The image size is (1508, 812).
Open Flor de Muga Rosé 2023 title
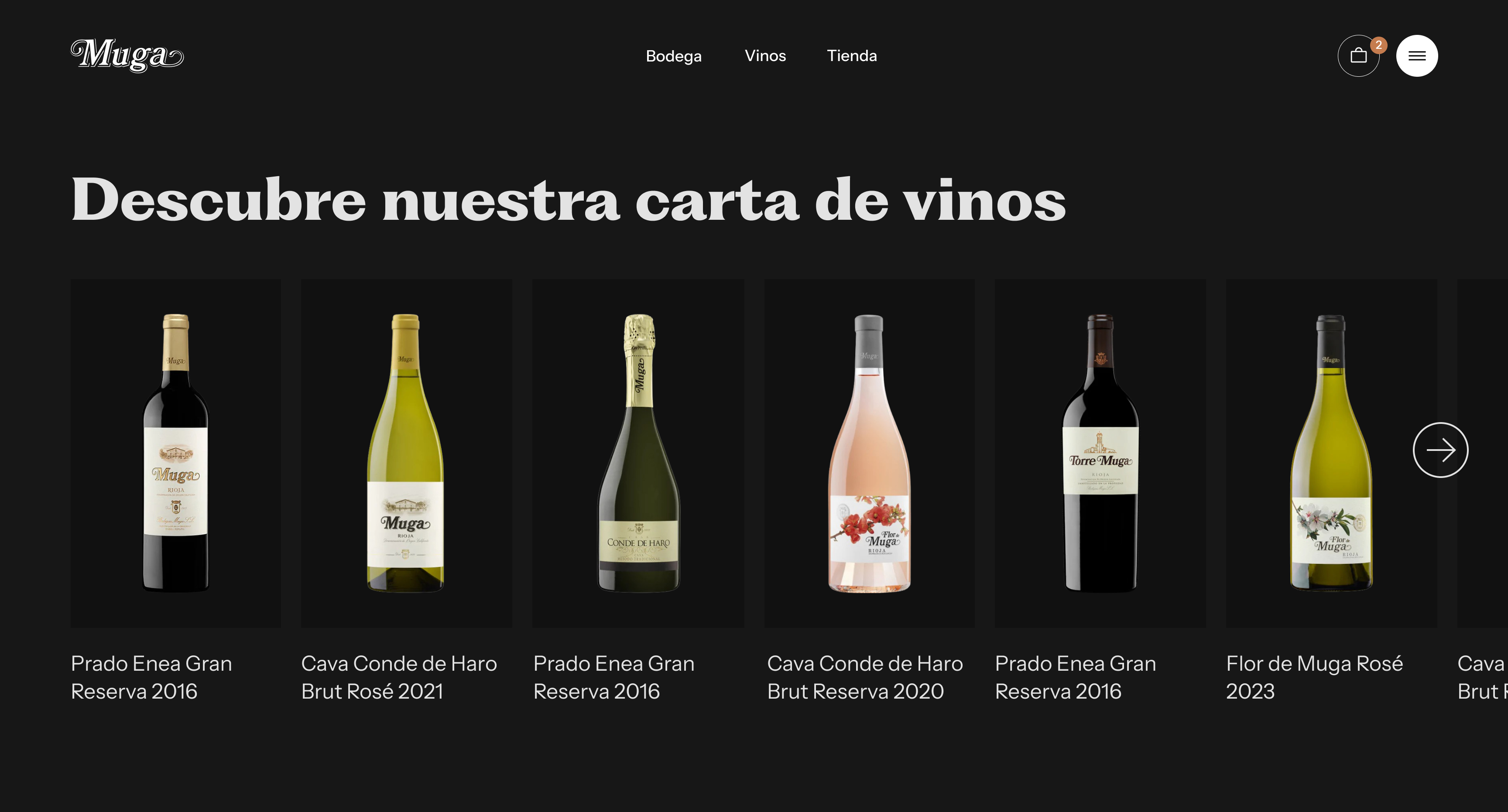pyautogui.click(x=1314, y=677)
